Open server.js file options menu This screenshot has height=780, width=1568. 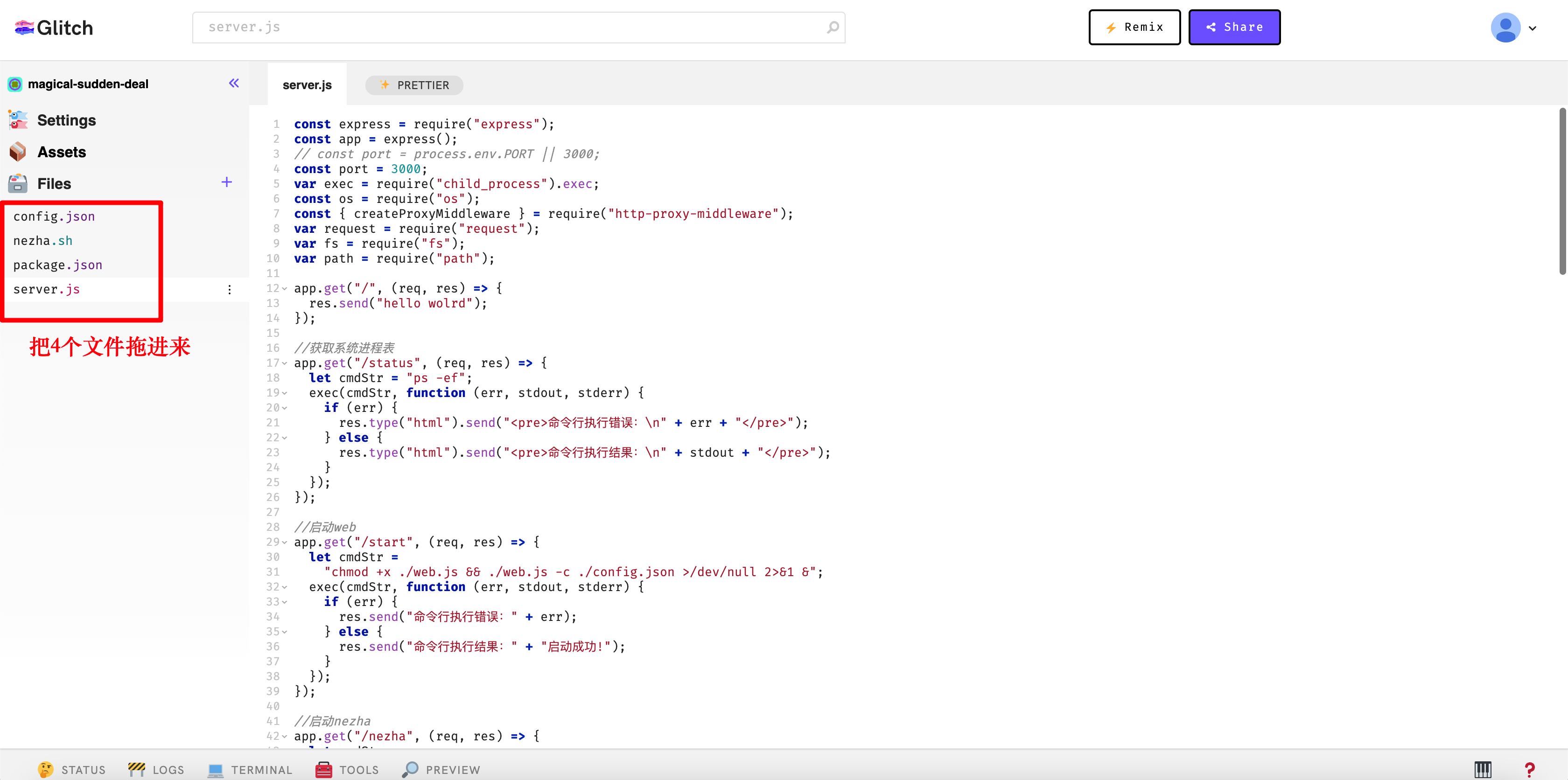(230, 290)
